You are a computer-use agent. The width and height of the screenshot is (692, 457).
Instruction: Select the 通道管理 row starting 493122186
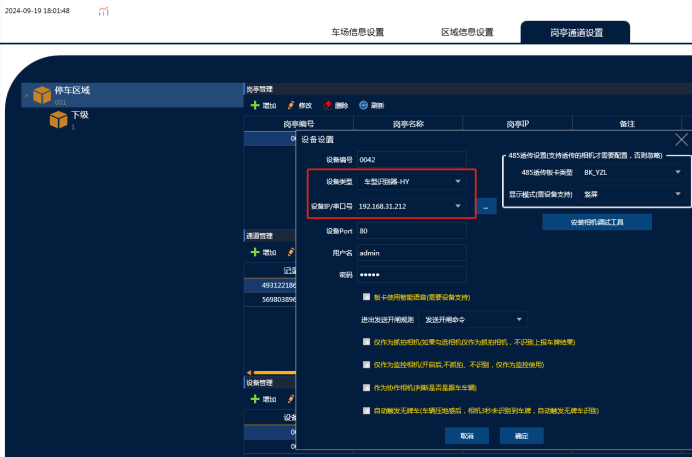point(270,285)
